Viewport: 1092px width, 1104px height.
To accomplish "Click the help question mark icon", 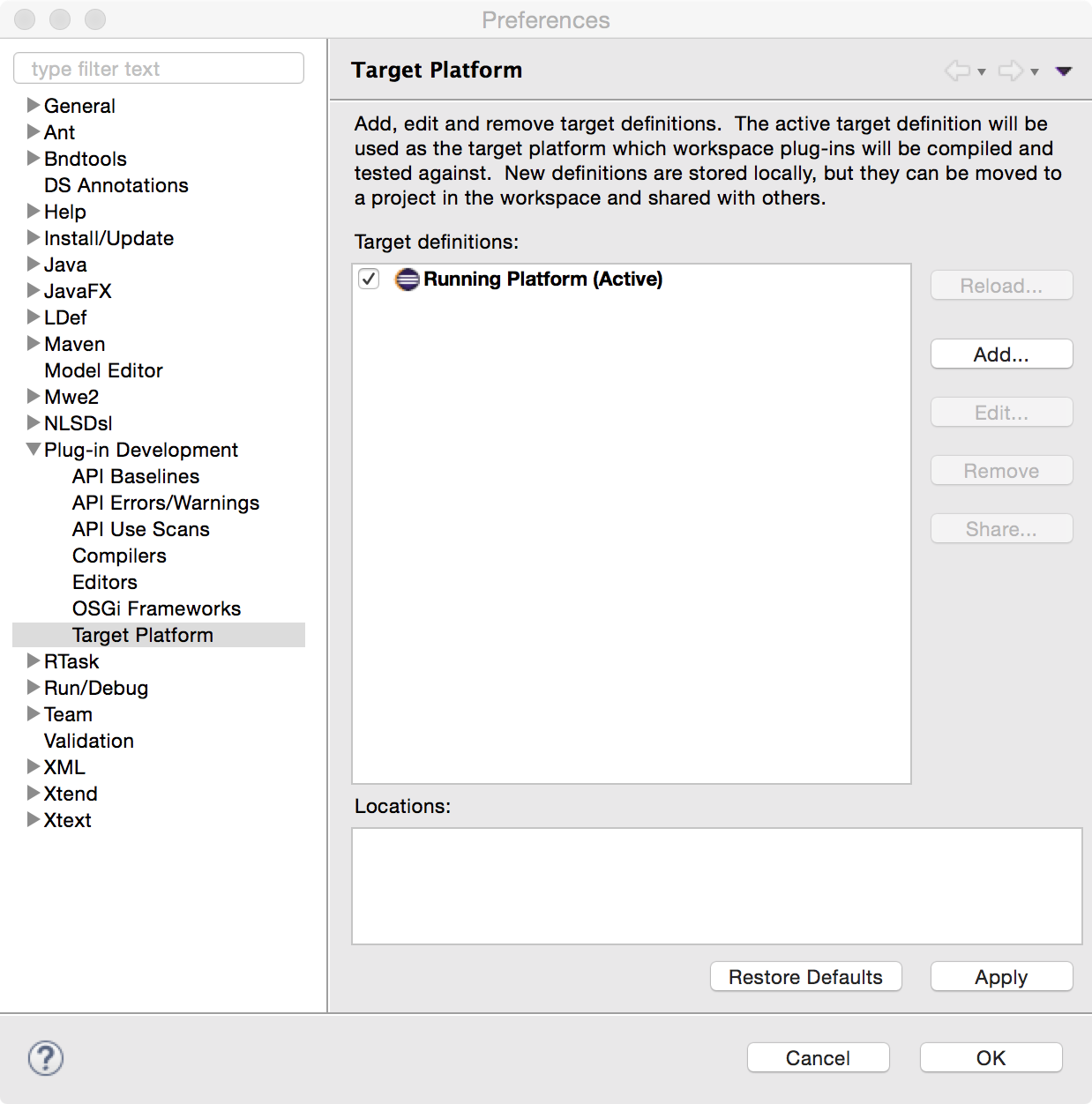I will click(46, 1058).
